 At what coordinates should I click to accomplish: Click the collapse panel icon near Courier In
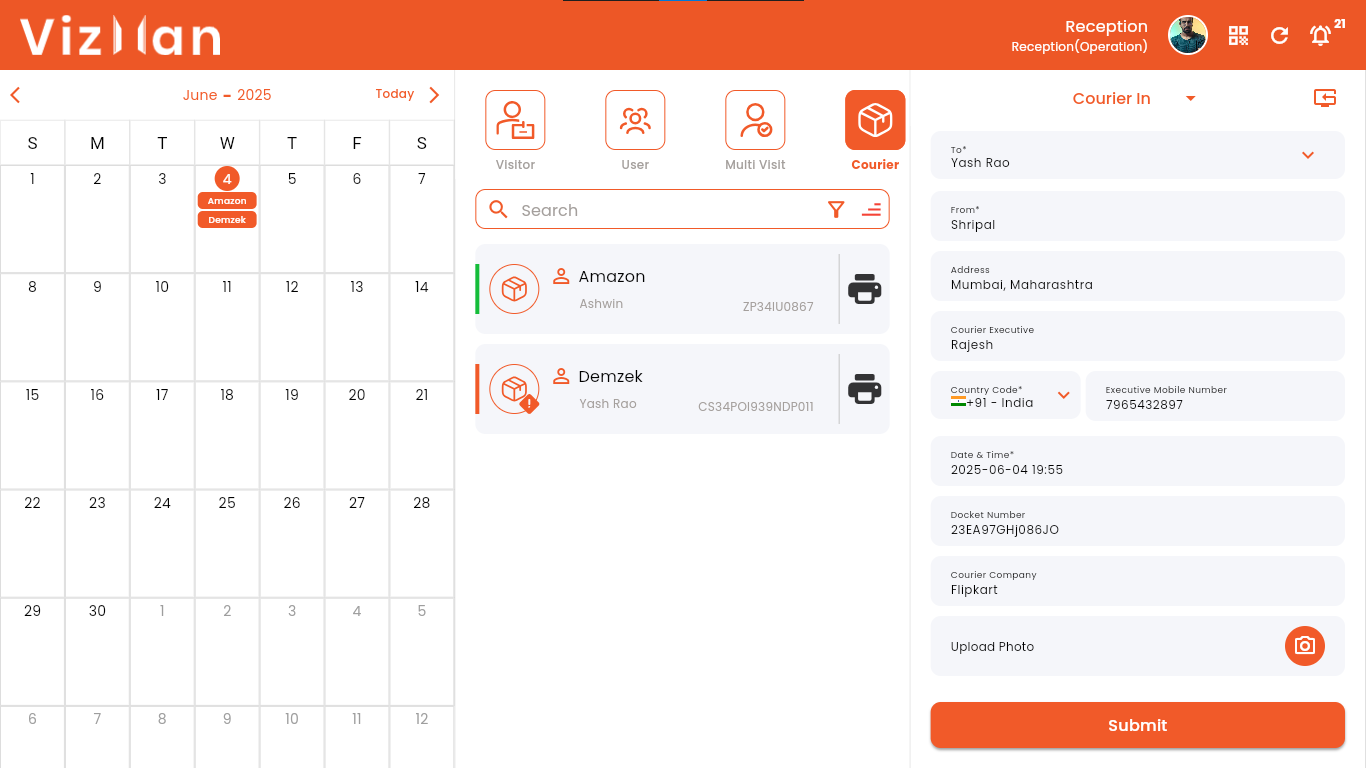click(1324, 97)
